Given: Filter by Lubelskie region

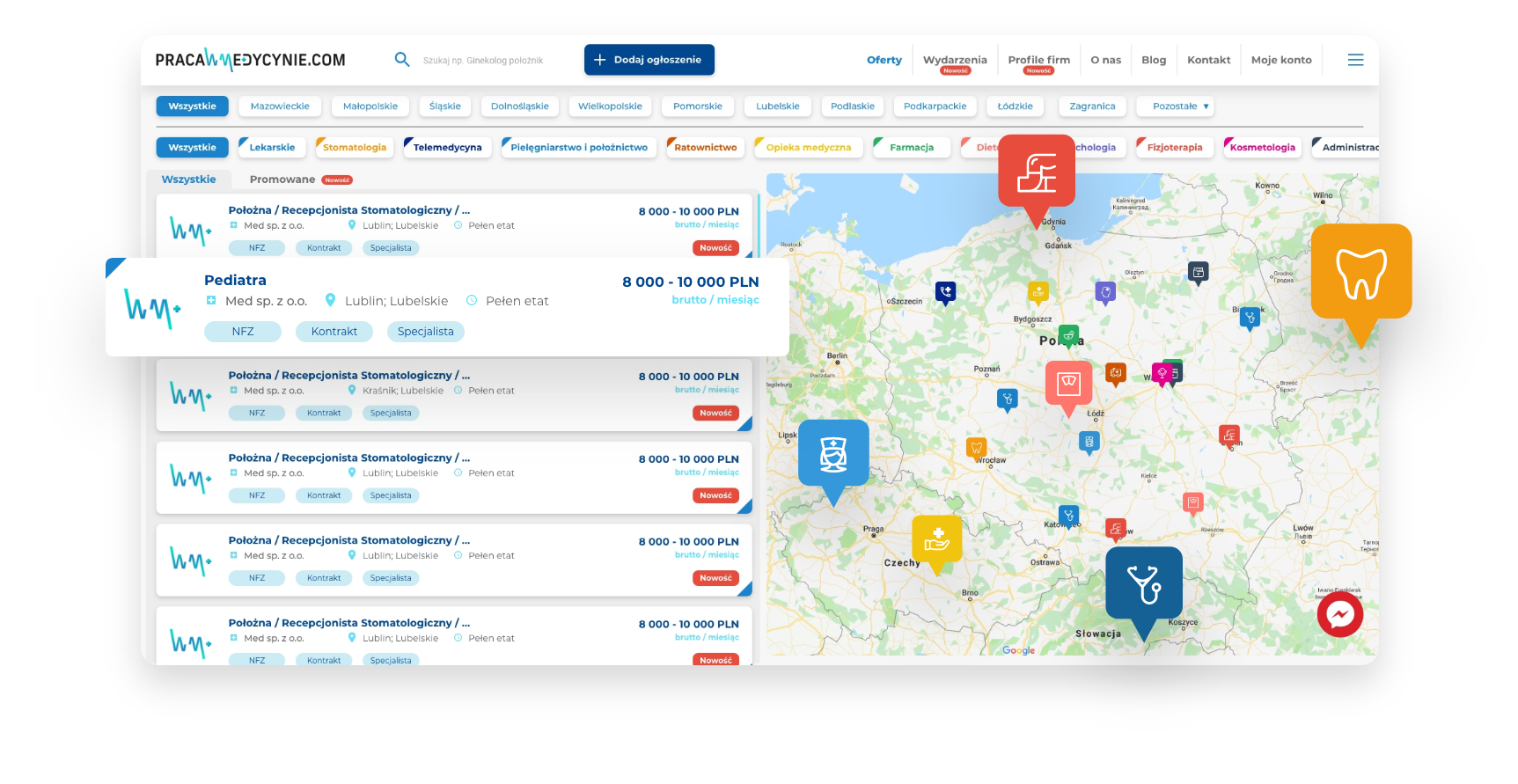Looking at the screenshot, I should (778, 106).
